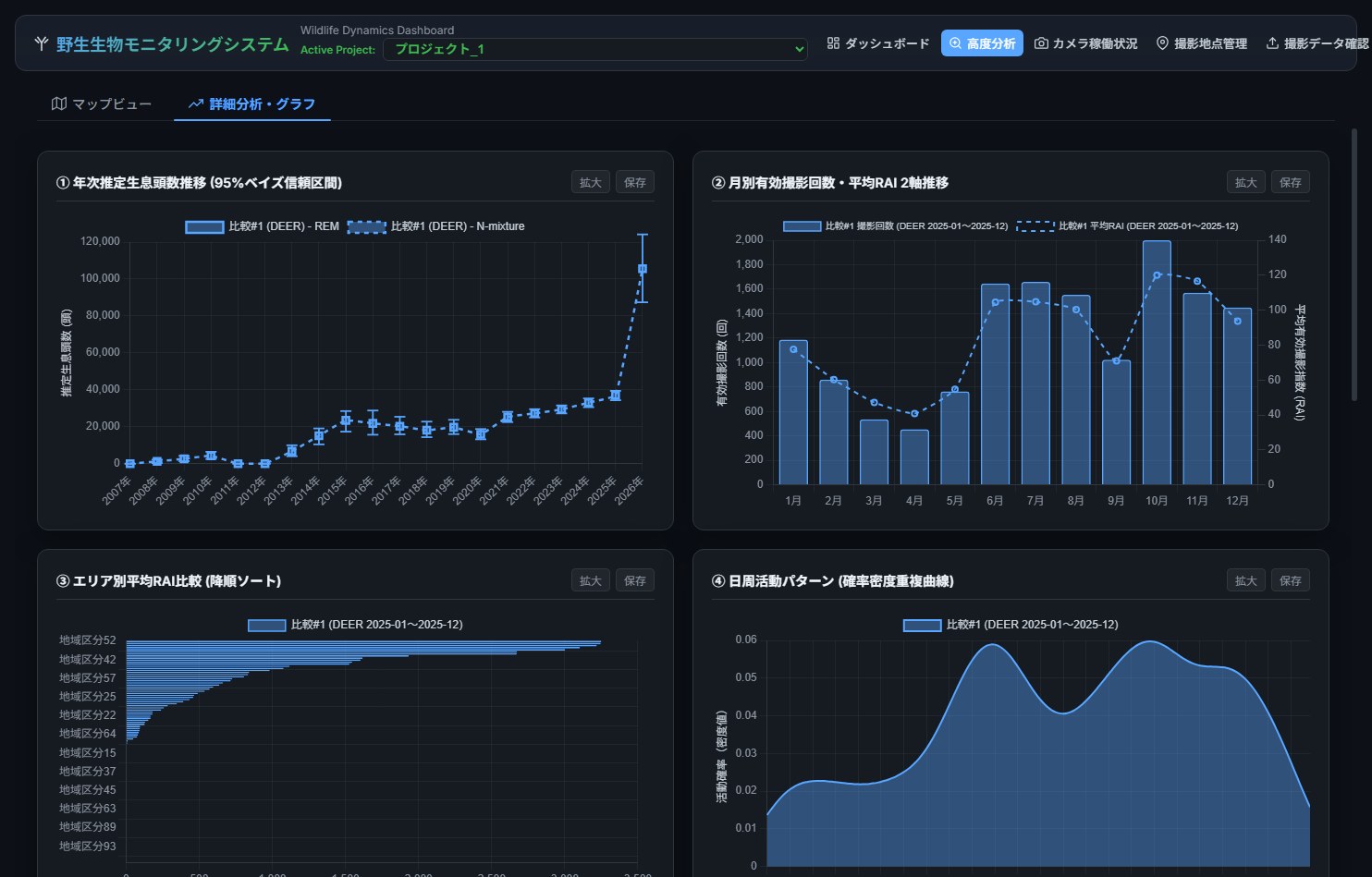The image size is (1372, 877).
Task: Open the ダッシュボード menu item
Action: coord(878,43)
